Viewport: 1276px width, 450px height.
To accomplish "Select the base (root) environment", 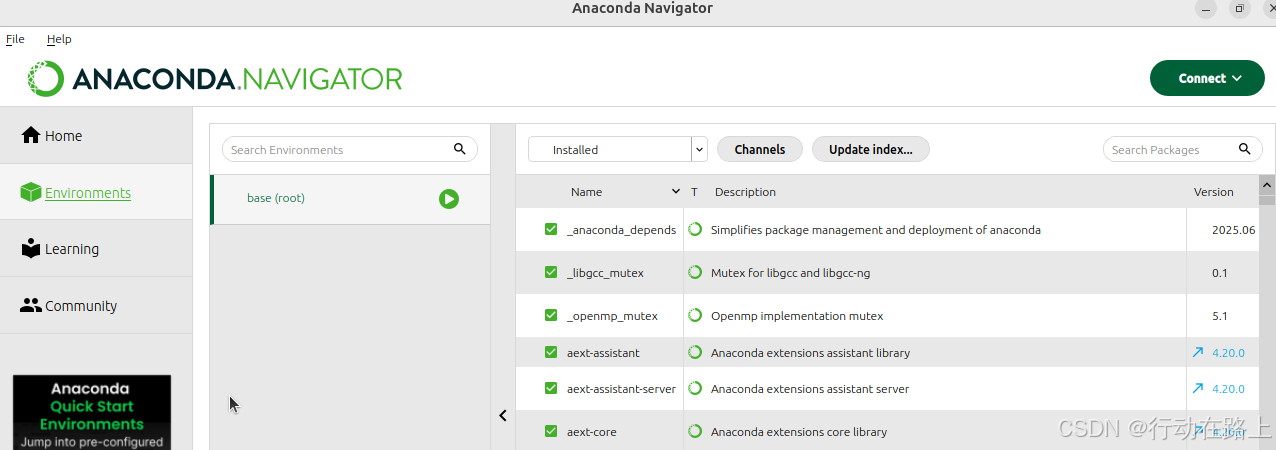I will point(350,199).
